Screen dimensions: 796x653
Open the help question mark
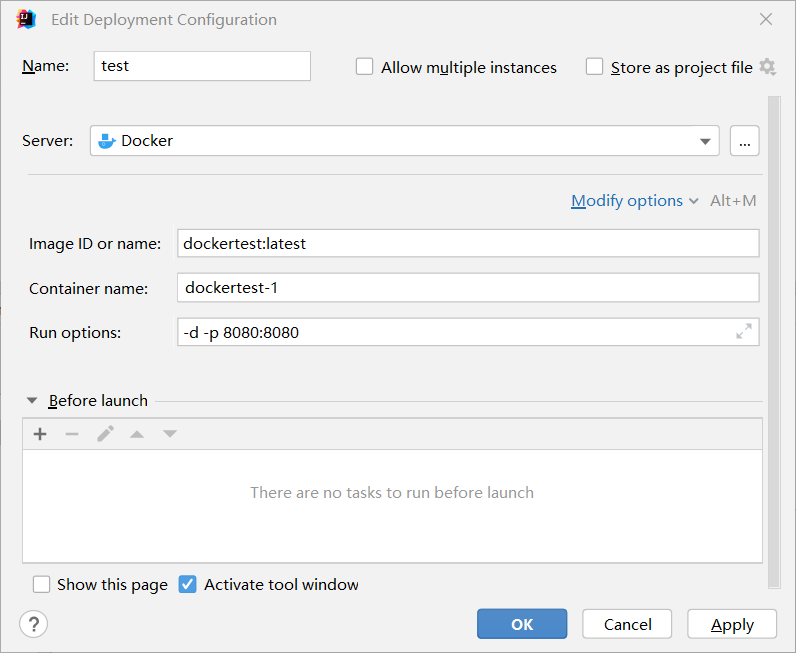point(33,624)
